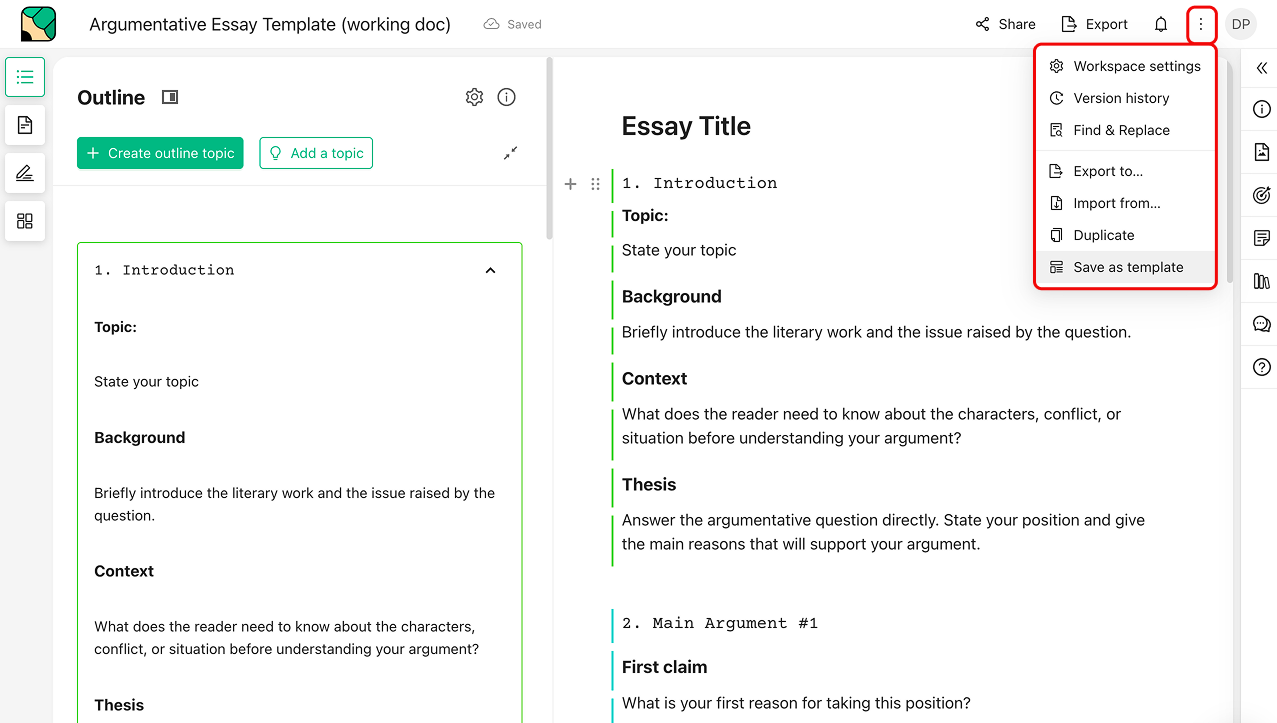Open the document page icon in left sidebar

coord(25,125)
